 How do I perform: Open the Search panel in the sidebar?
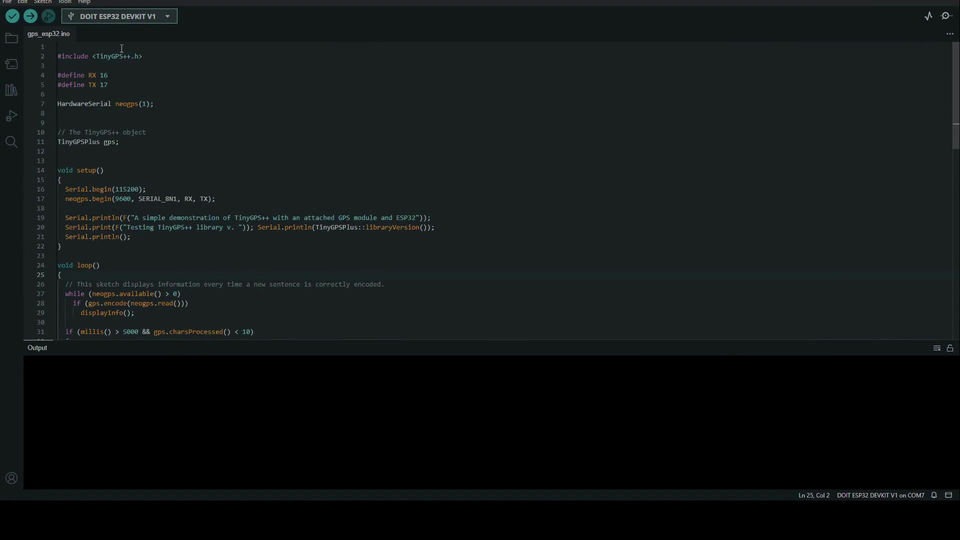point(11,142)
